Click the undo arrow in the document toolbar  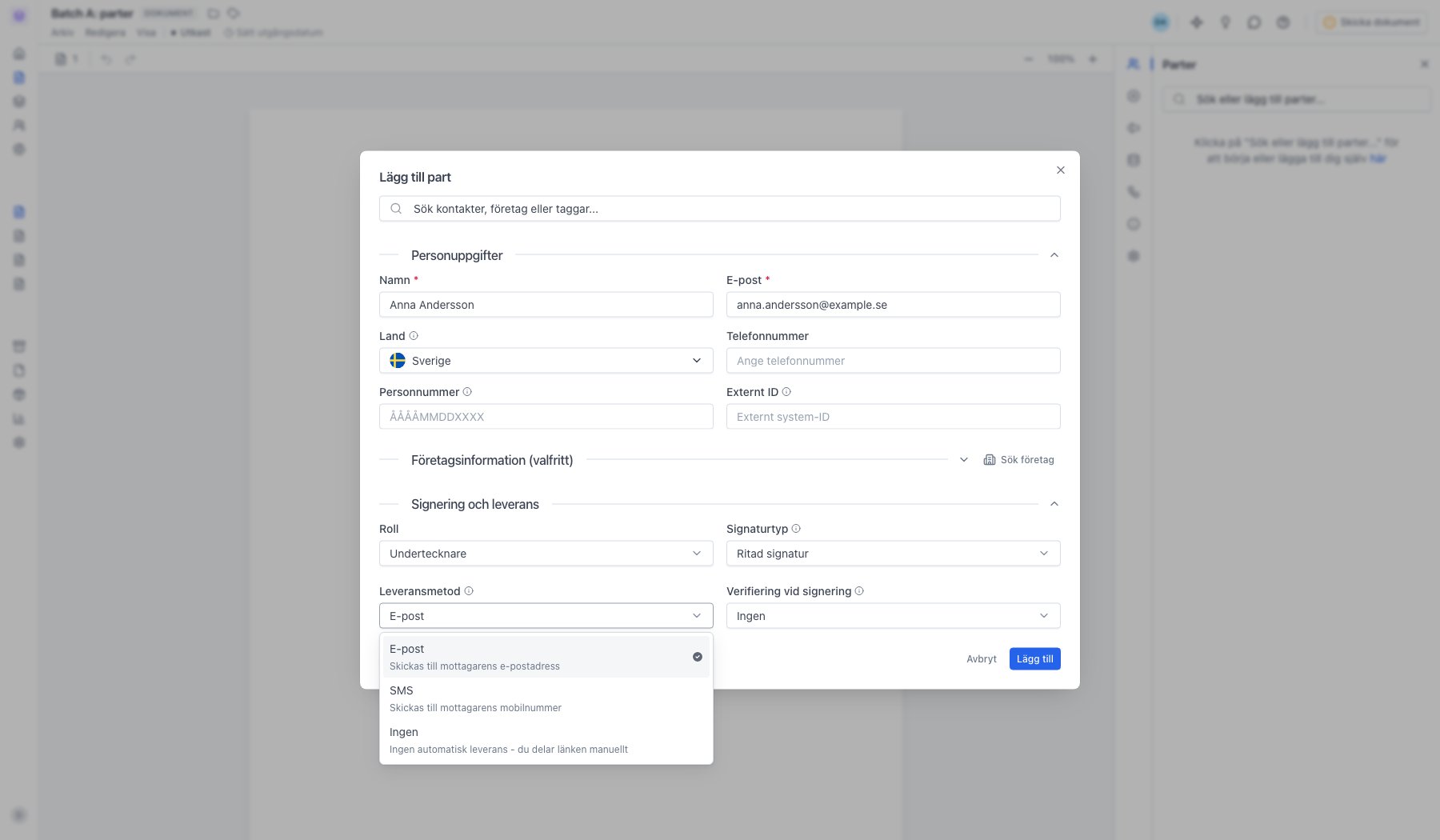point(106,59)
